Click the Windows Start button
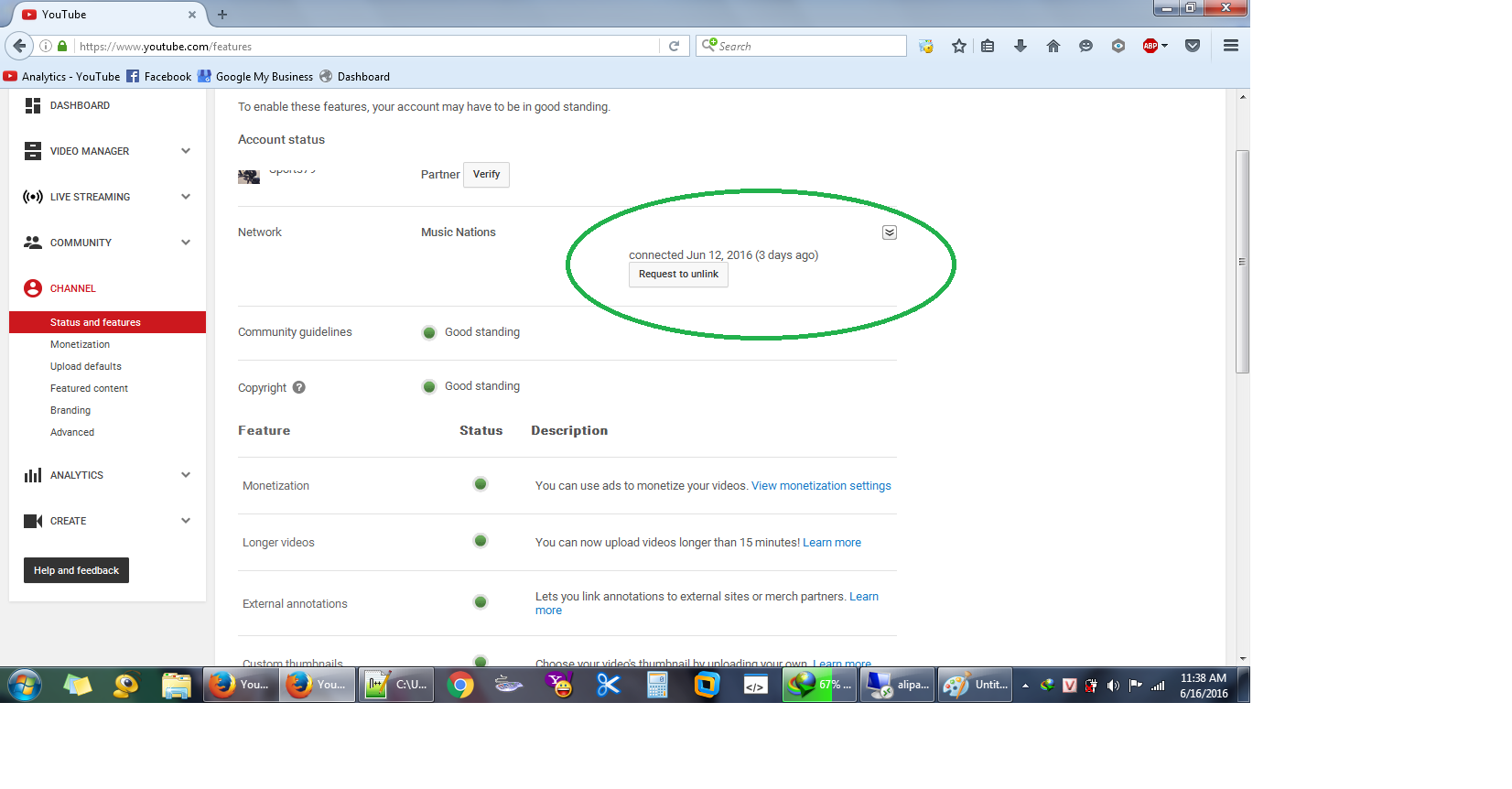 pyautogui.click(x=25, y=685)
